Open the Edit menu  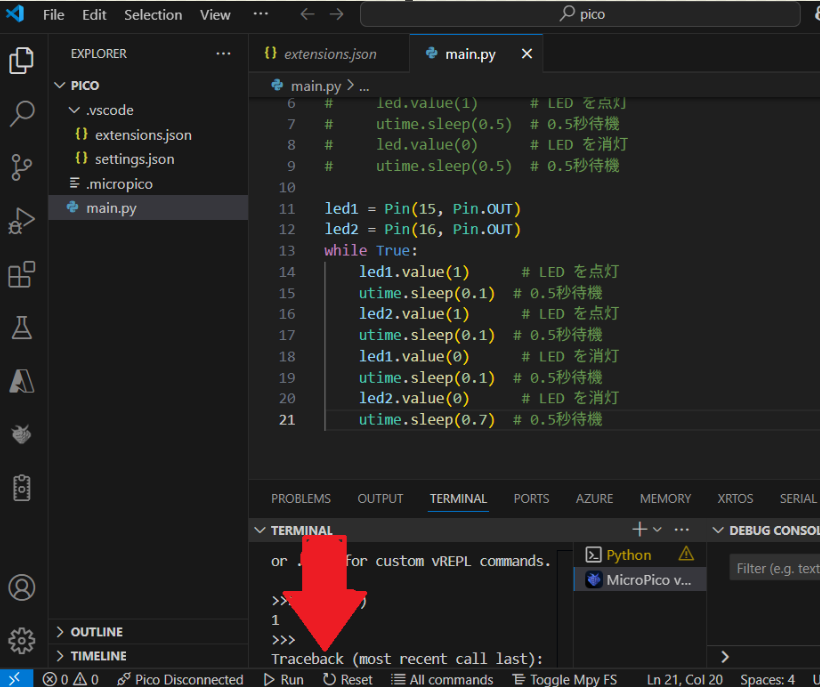coord(94,15)
